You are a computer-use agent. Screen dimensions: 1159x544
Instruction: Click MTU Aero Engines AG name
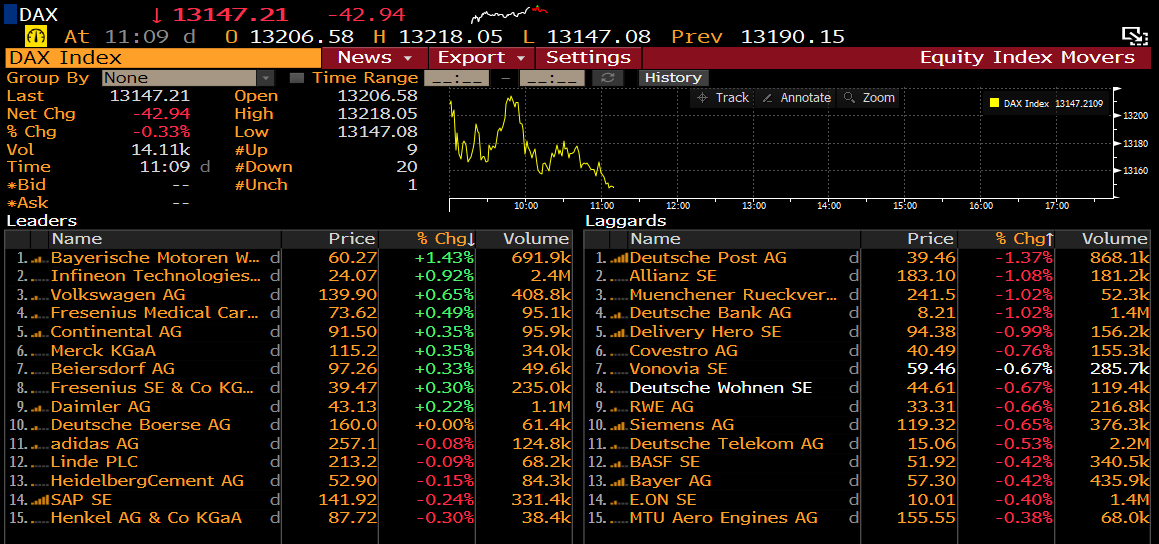[x=724, y=518]
